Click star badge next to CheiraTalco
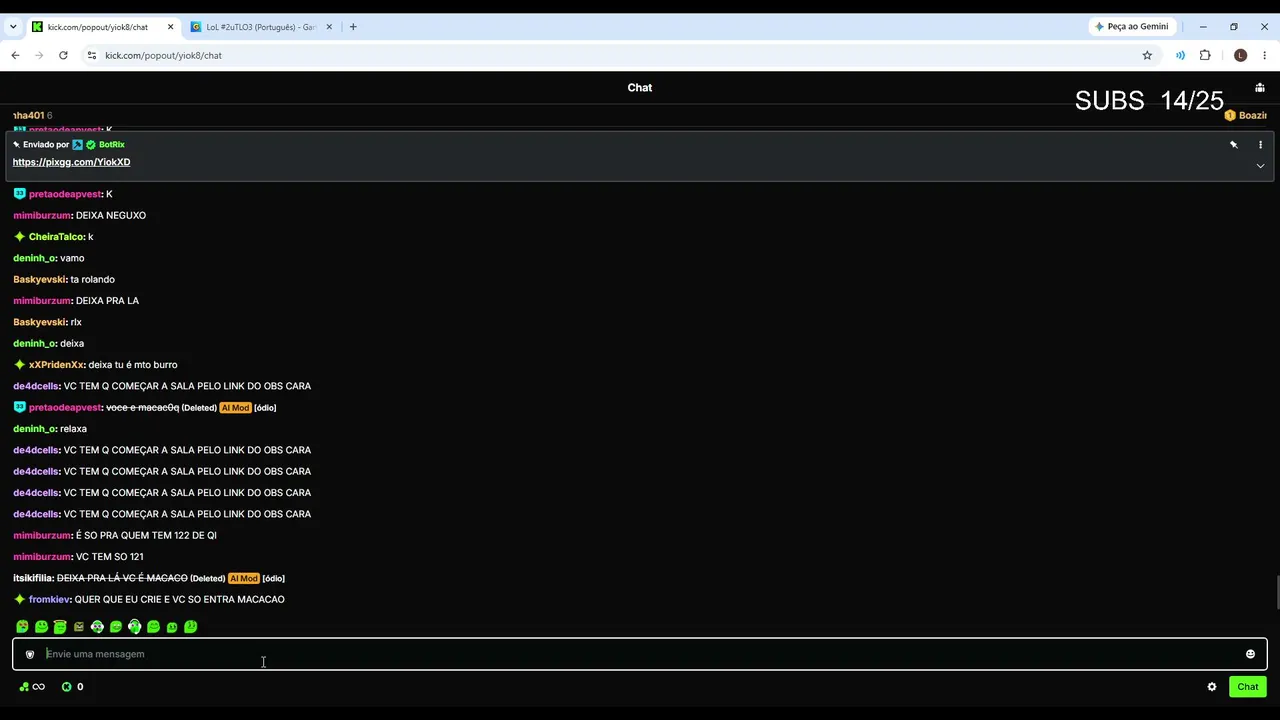 (19, 237)
